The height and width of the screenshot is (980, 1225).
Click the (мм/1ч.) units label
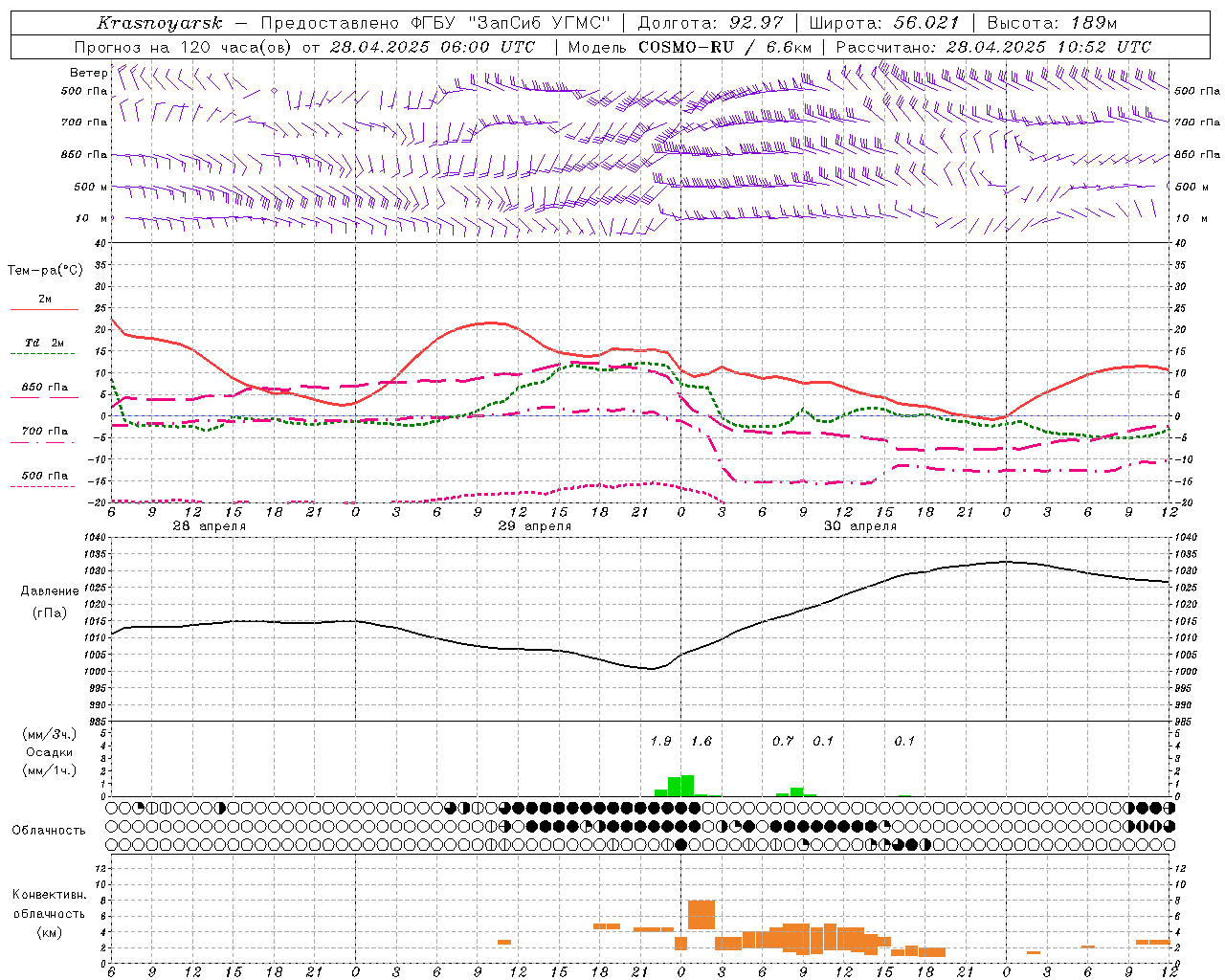click(50, 770)
